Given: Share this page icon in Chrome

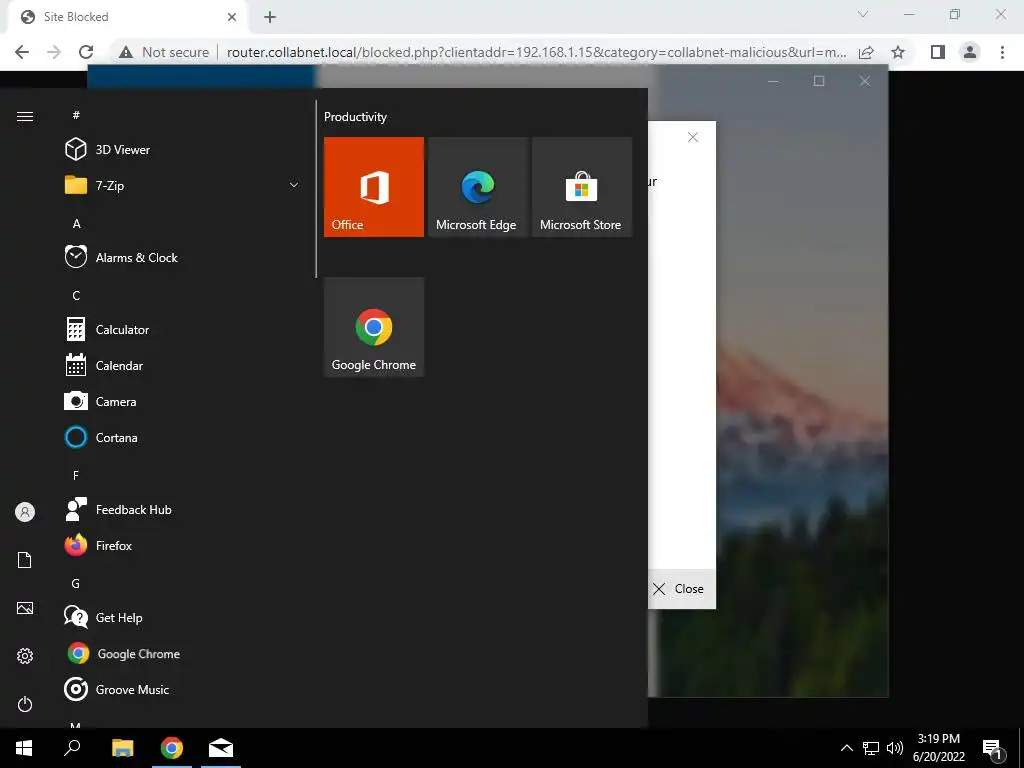Looking at the screenshot, I should [x=866, y=52].
